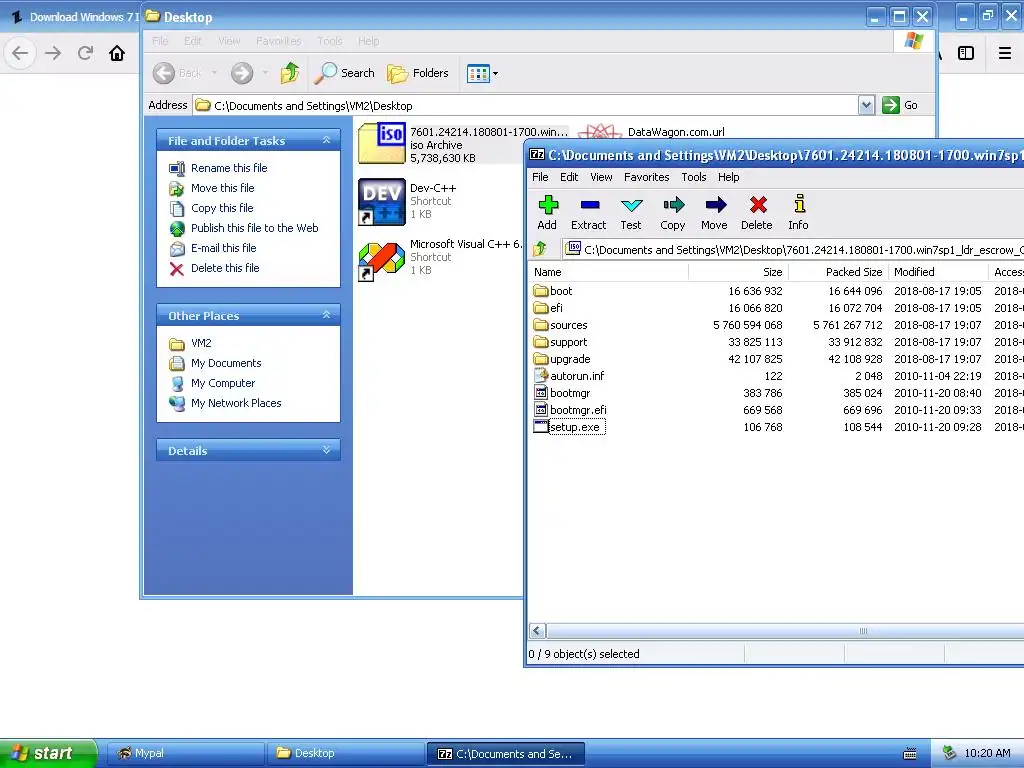Click the 7-Zip horizontal scrollbar left arrow
Screen dimensions: 1024x768
tap(537, 631)
